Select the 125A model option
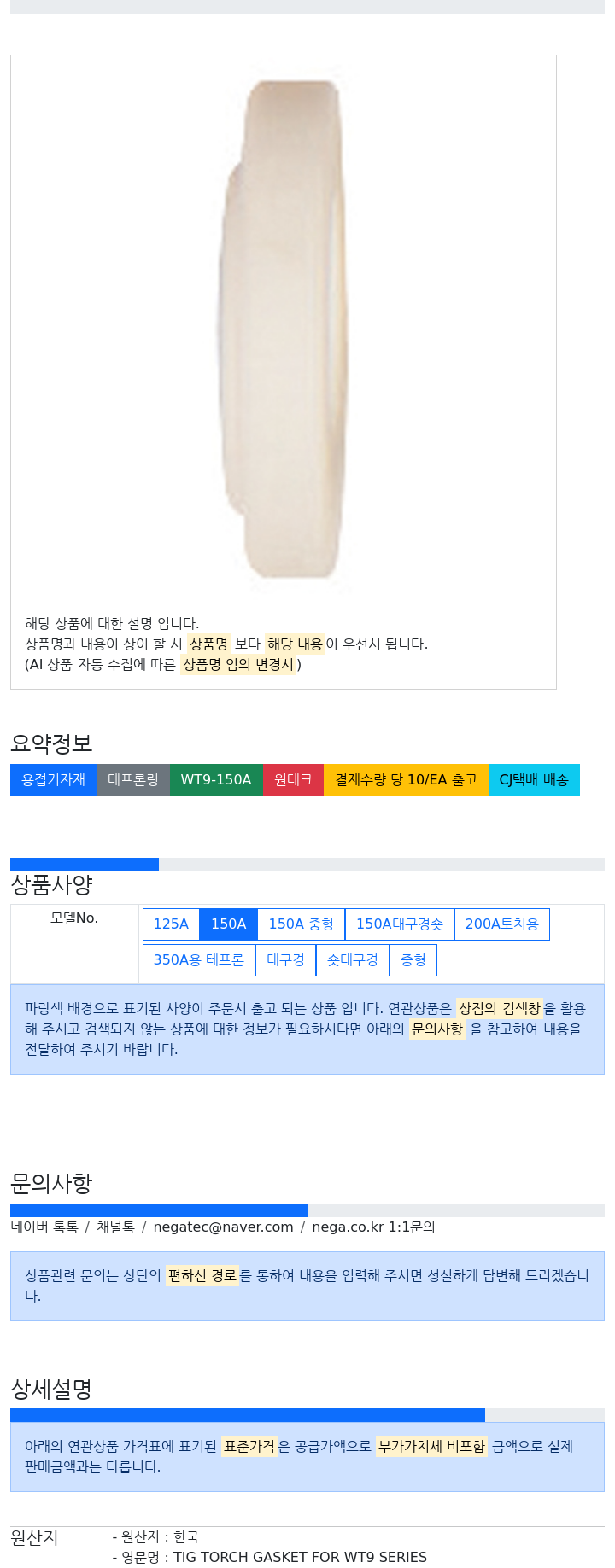The height and width of the screenshot is (1568, 615). pos(171,924)
